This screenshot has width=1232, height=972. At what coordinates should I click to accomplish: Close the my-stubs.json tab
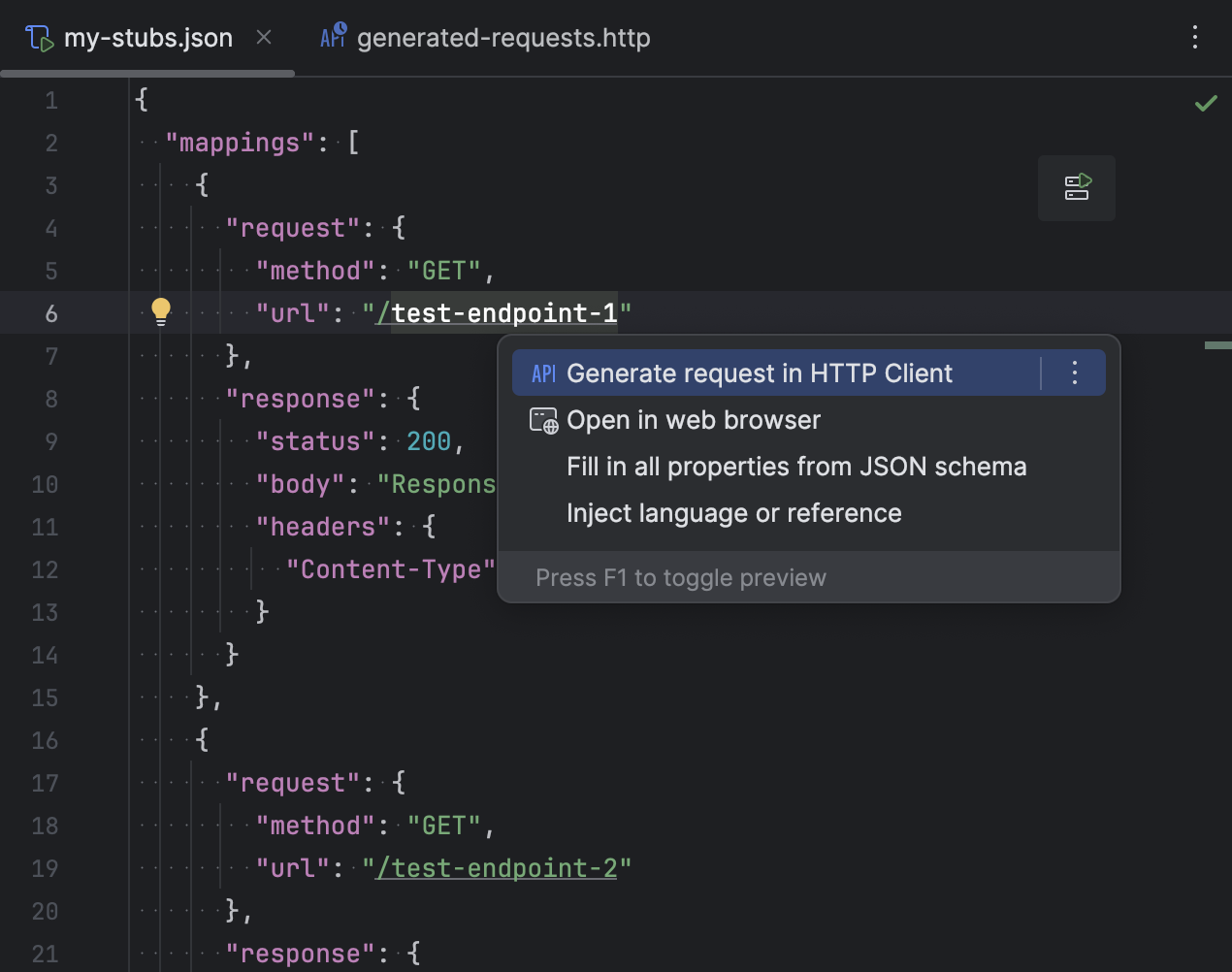pos(263,36)
